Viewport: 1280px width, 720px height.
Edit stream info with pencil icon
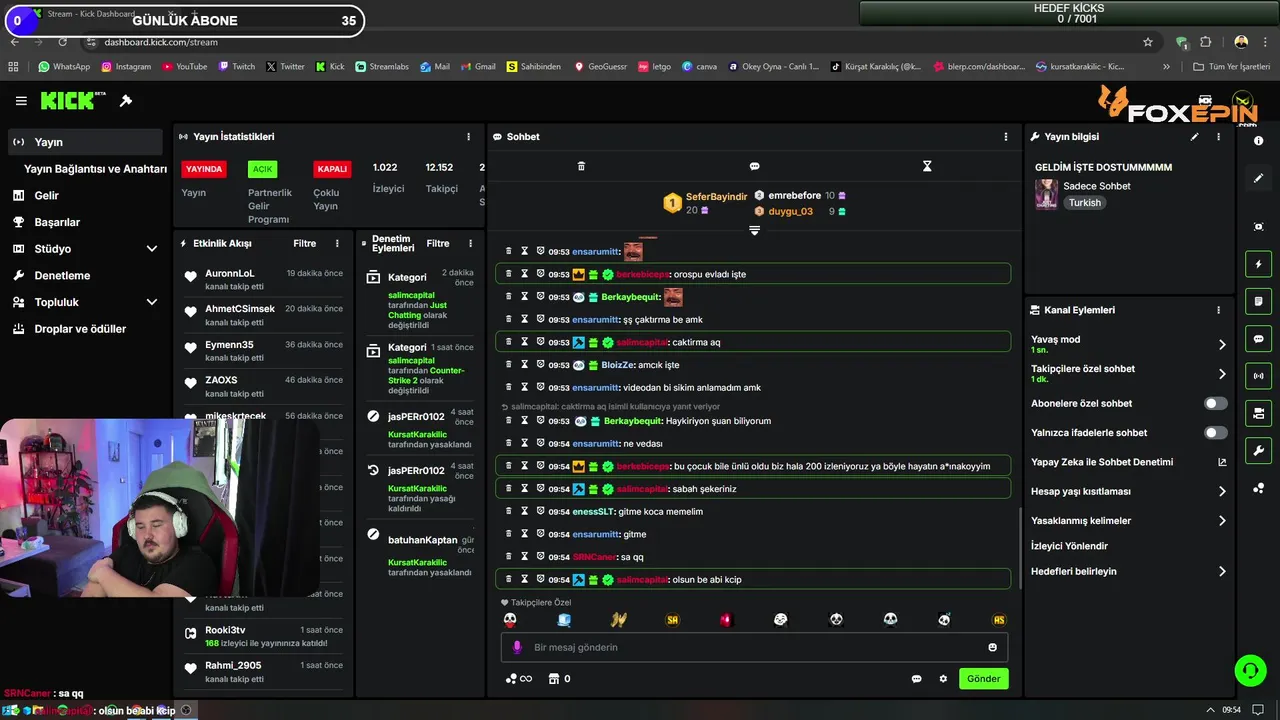[1194, 137]
